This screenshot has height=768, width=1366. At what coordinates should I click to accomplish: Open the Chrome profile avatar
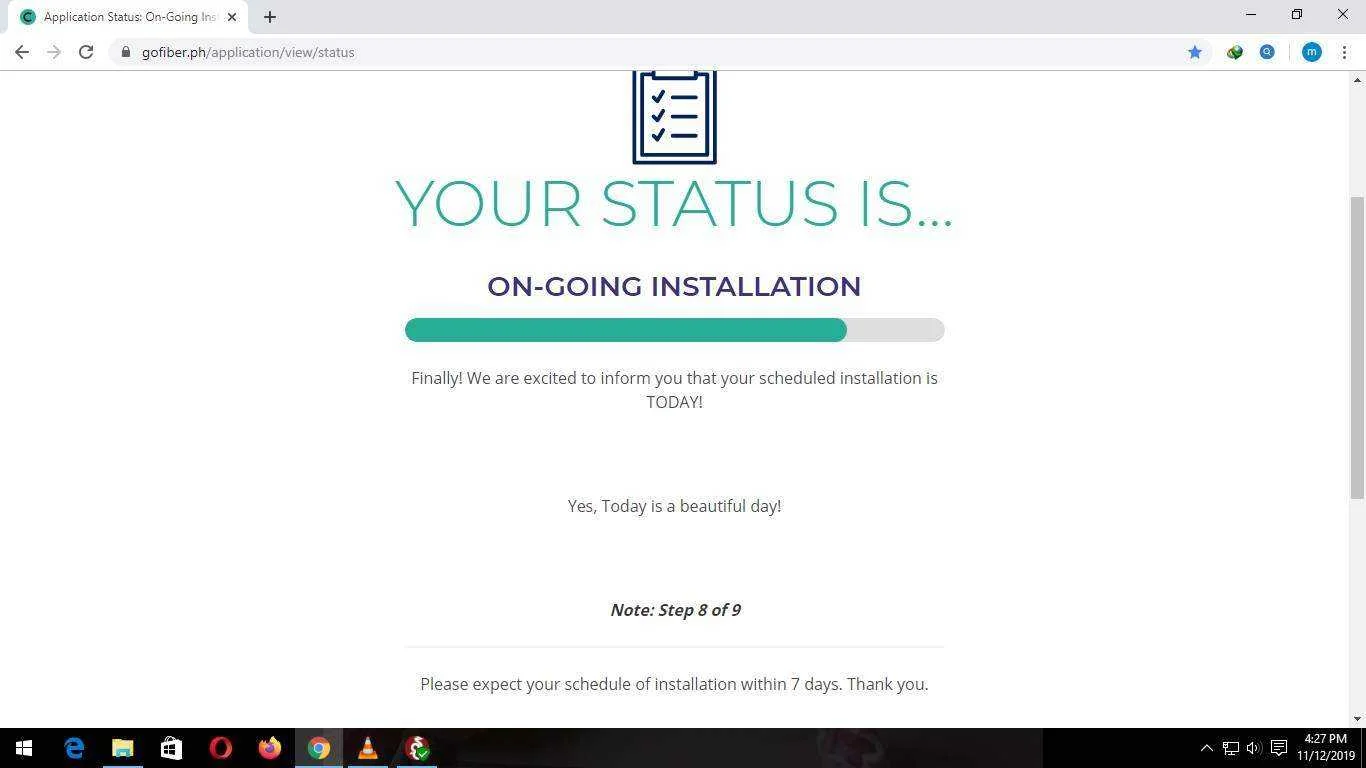click(x=1312, y=52)
